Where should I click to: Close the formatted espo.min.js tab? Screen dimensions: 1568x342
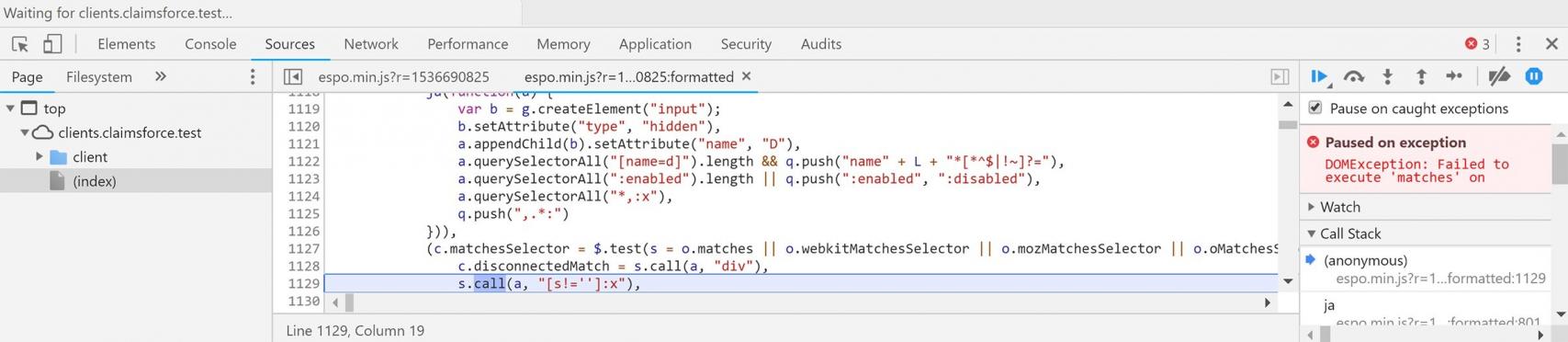click(x=746, y=76)
